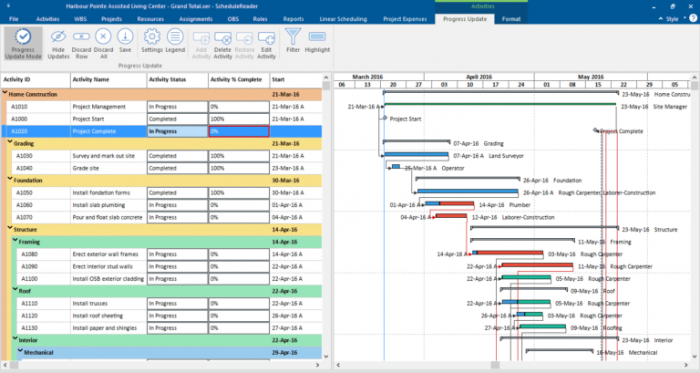Click the Hide Updates eye icon

[x=58, y=37]
